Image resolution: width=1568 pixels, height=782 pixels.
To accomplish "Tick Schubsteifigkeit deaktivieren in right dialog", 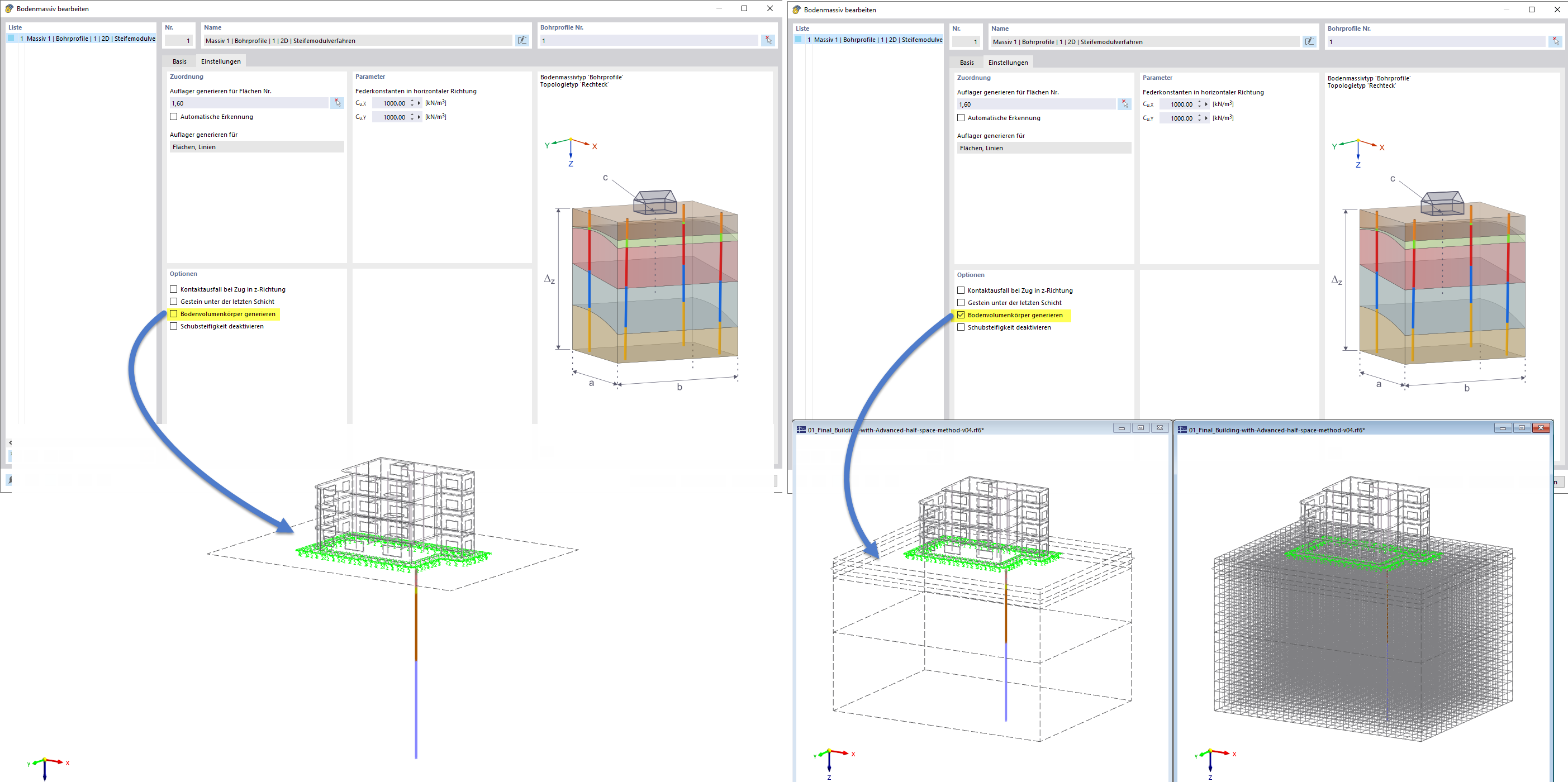I will 961,327.
